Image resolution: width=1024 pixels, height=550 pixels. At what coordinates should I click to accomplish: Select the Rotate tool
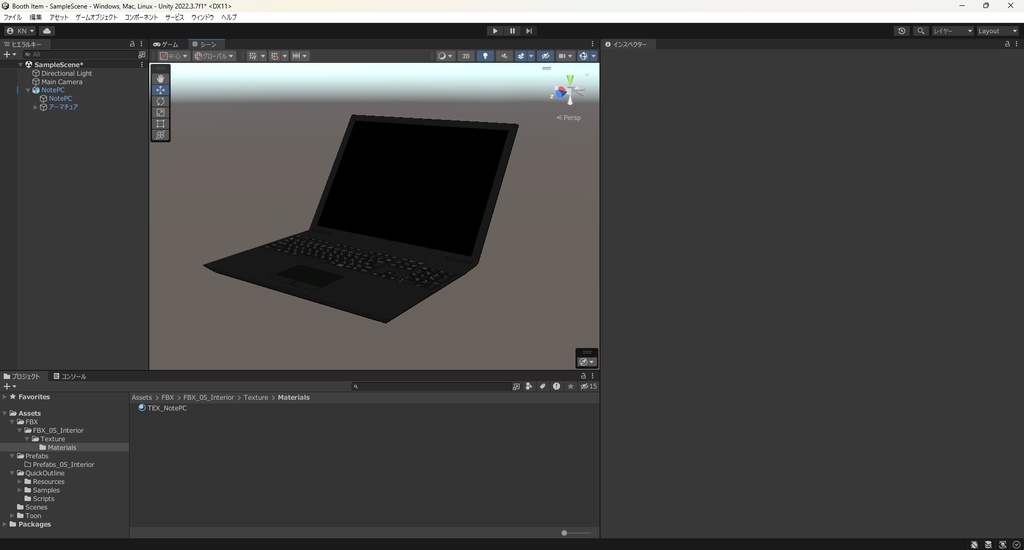pyautogui.click(x=160, y=101)
